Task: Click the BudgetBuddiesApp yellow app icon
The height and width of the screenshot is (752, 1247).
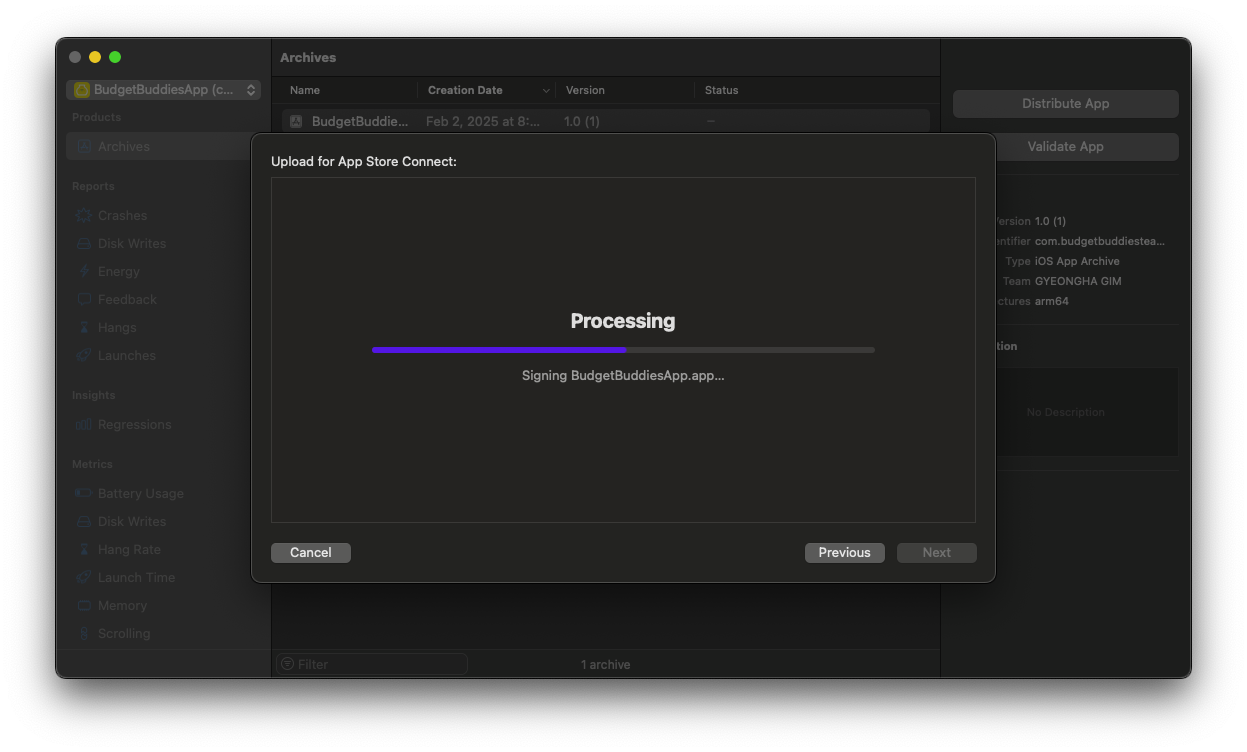Action: (x=82, y=90)
